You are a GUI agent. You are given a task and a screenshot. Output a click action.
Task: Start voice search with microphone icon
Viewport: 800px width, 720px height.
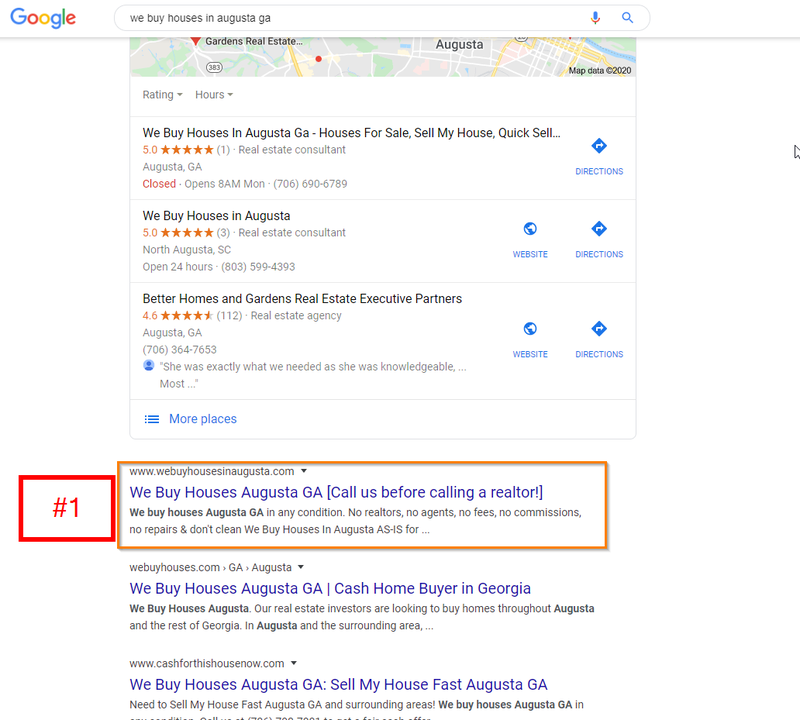(595, 18)
